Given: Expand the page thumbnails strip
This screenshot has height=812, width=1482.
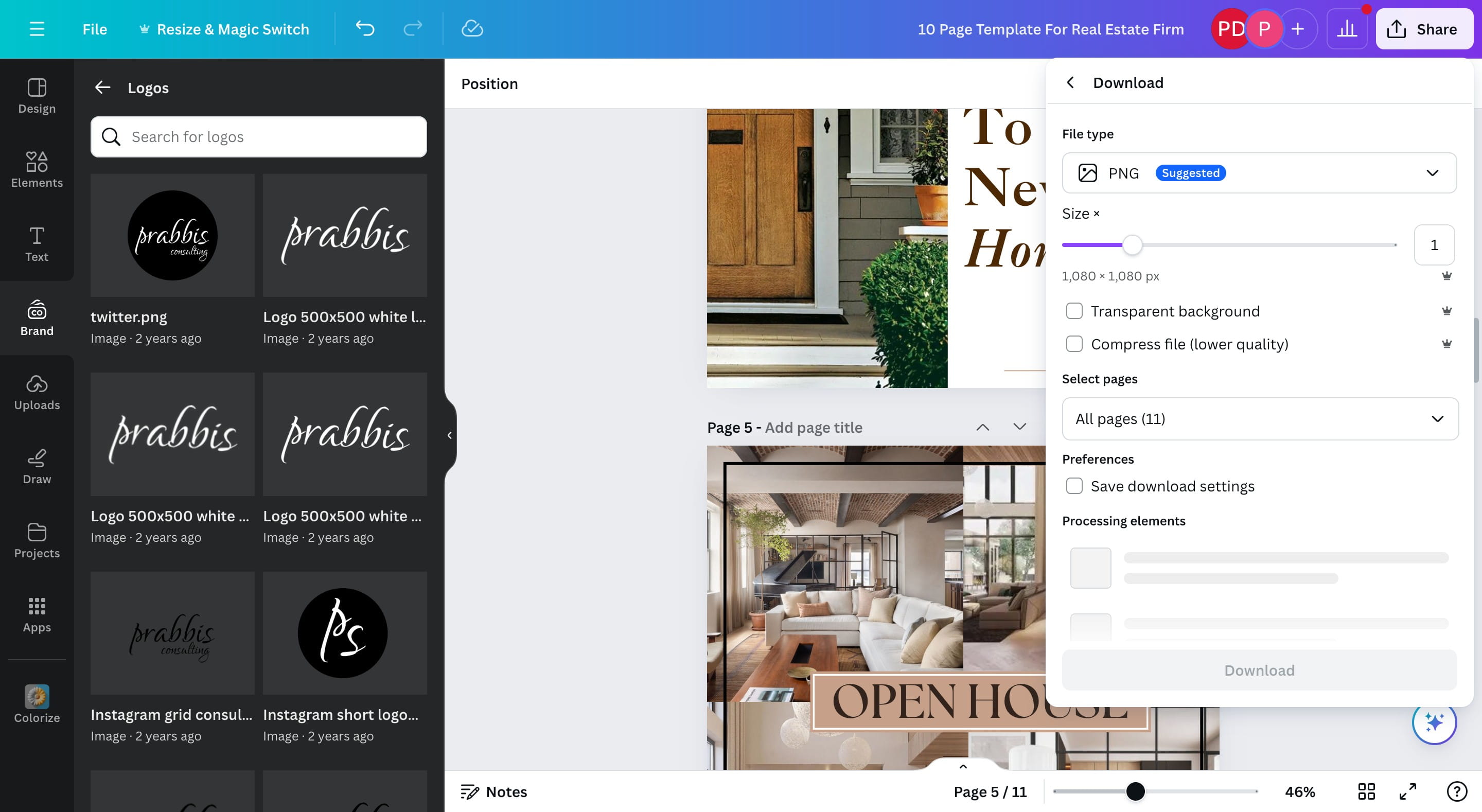Looking at the screenshot, I should pyautogui.click(x=962, y=766).
